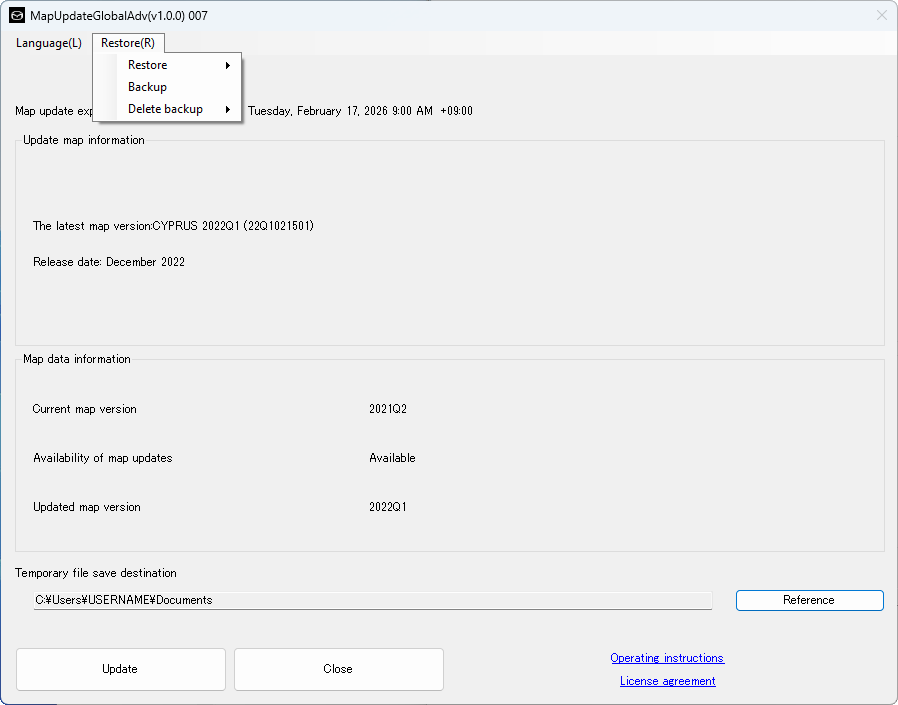Select the Restore entry in the dropdown
Viewport: 898px width, 705px height.
point(148,65)
